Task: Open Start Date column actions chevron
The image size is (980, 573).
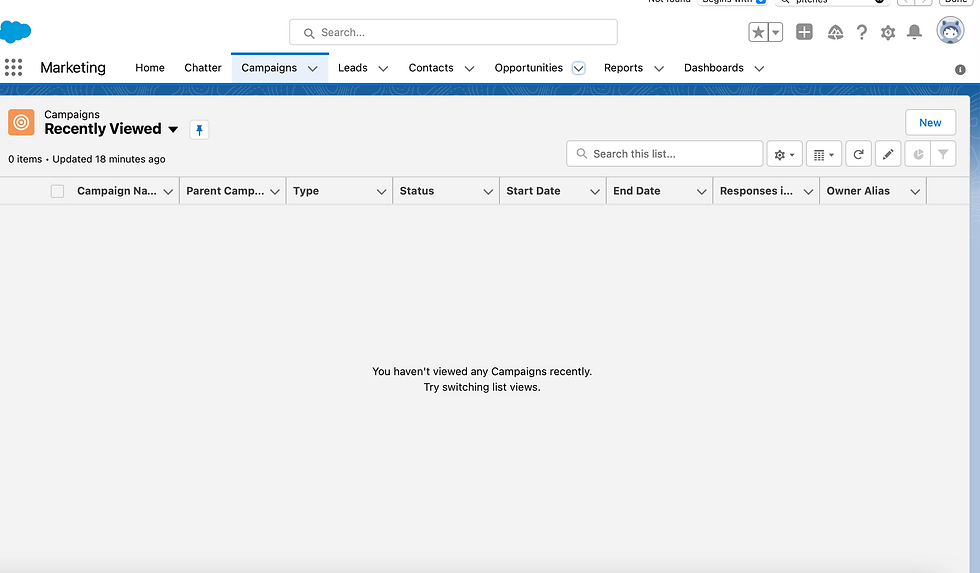Action: 595,192
